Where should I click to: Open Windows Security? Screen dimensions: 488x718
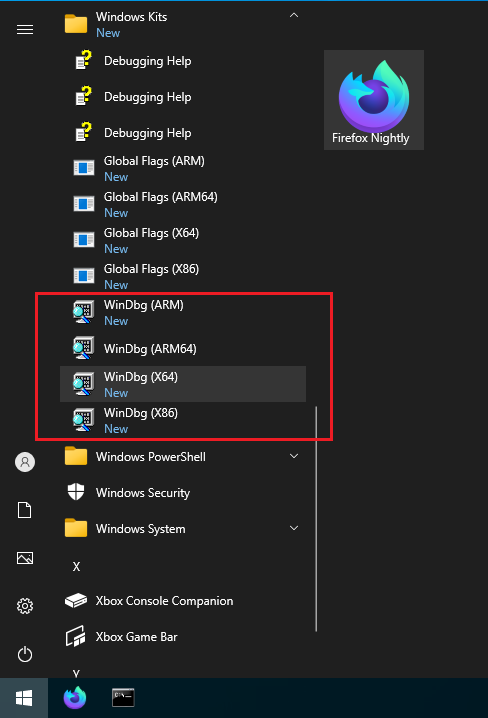tap(183, 492)
